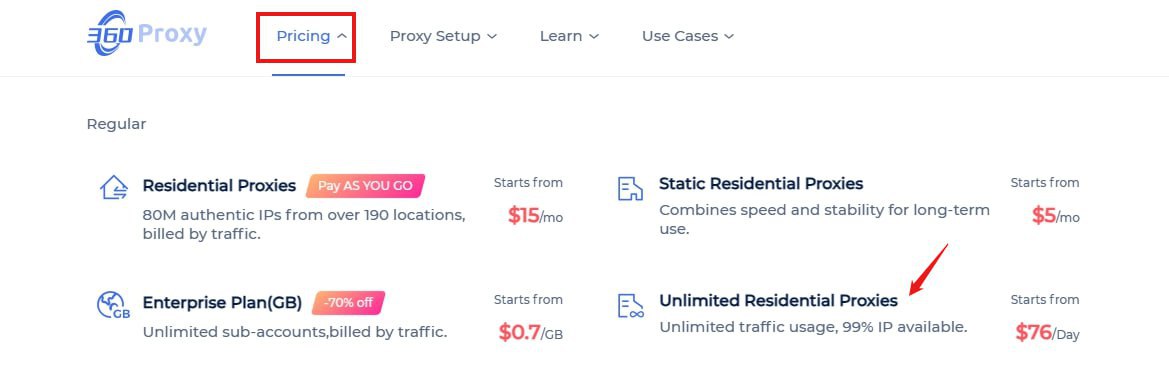Open Unlimited Residential Proxies link
Image resolution: width=1169 pixels, height=387 pixels.
pos(778,301)
